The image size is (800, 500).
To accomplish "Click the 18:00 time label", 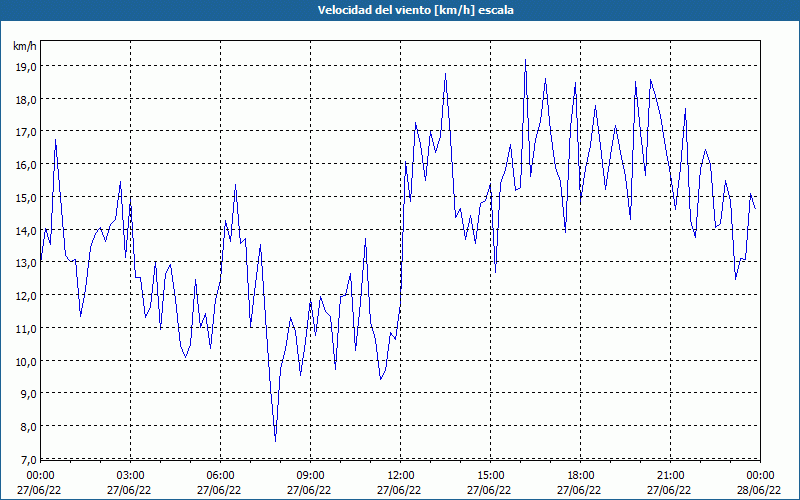I will tap(581, 476).
